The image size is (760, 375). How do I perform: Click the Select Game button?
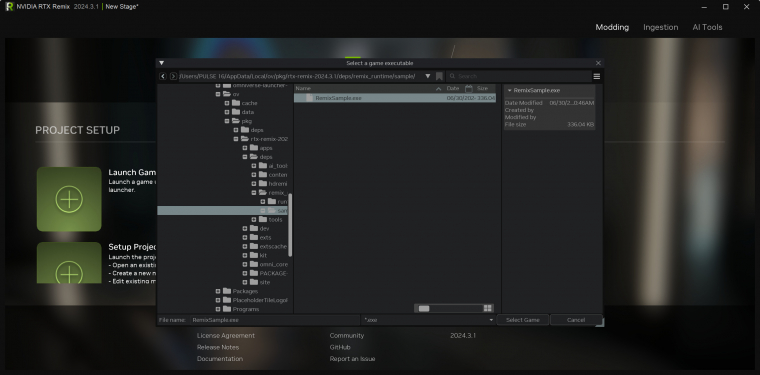pos(522,320)
